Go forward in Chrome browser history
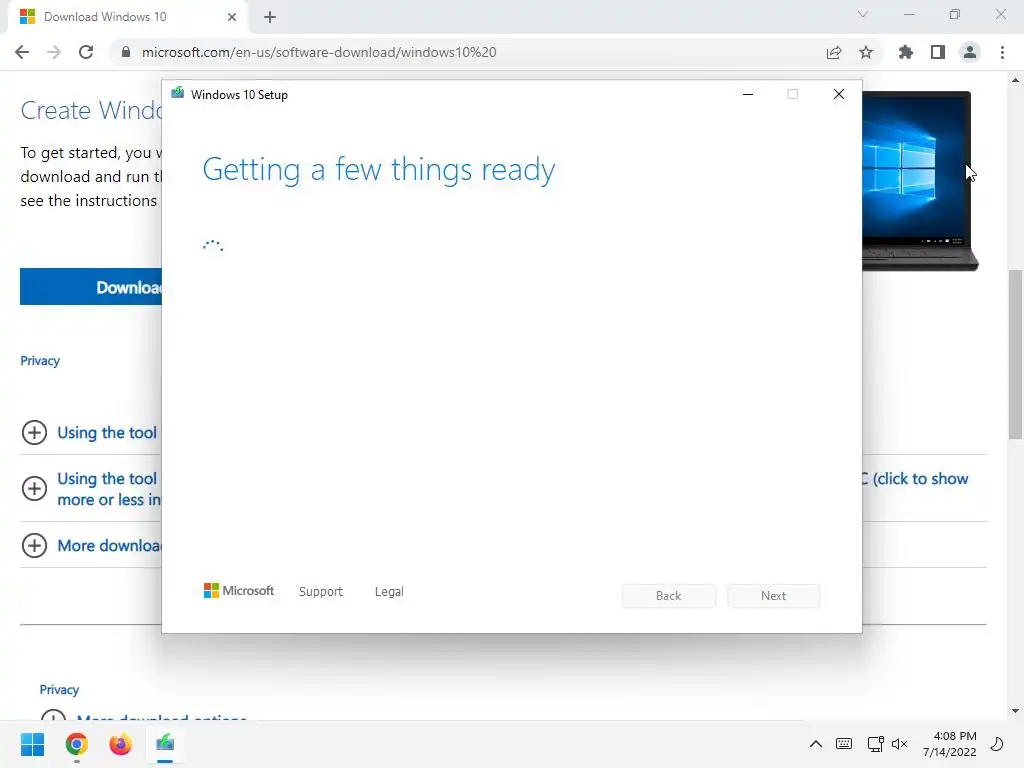This screenshot has height=768, width=1024. pyautogui.click(x=54, y=52)
